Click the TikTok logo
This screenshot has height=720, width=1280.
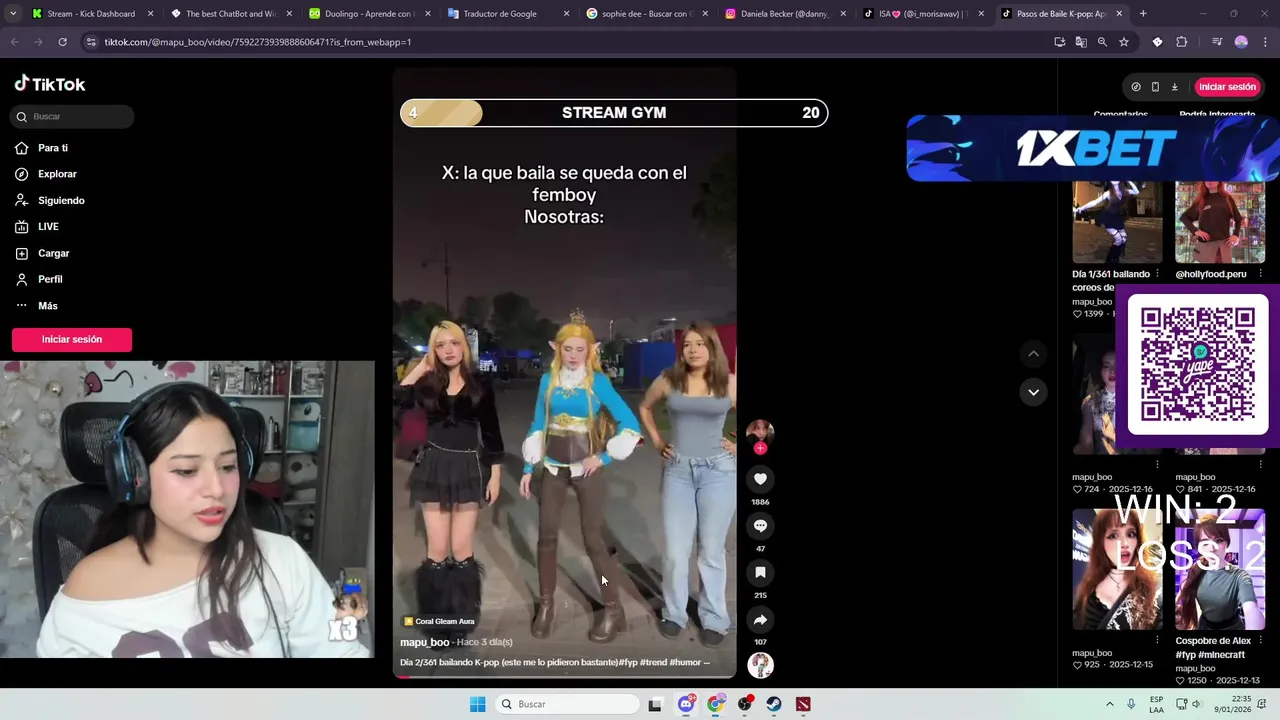[50, 84]
